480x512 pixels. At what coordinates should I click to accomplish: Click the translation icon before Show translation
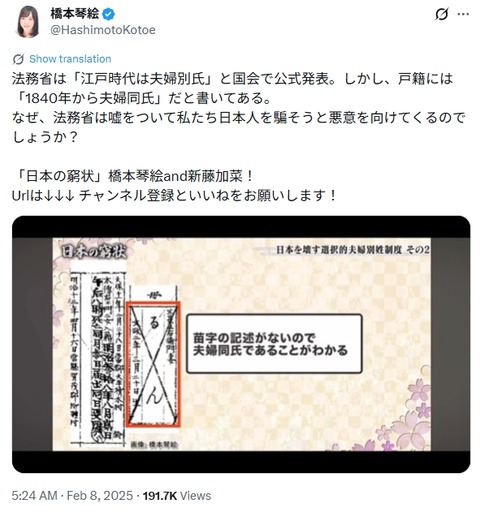point(18,59)
